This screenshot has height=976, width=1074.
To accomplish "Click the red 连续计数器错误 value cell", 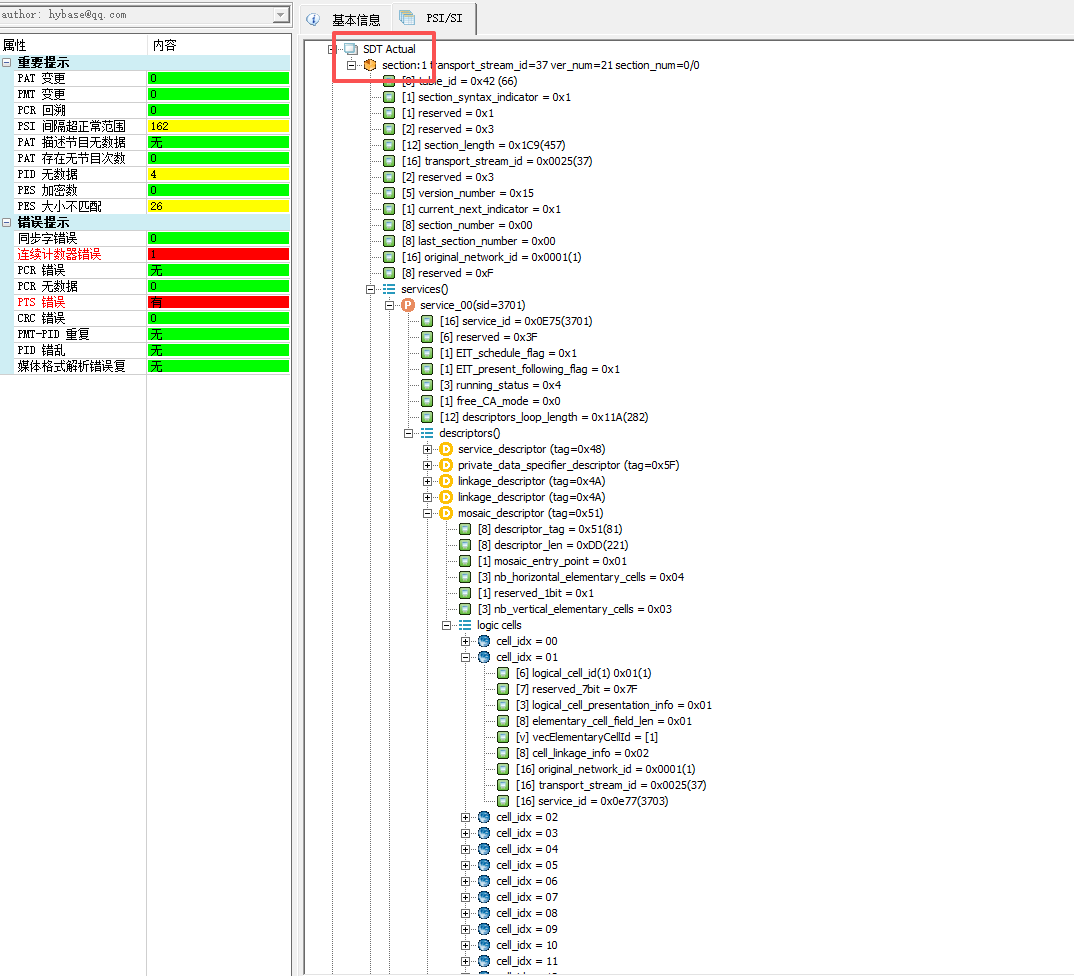I will 218,254.
